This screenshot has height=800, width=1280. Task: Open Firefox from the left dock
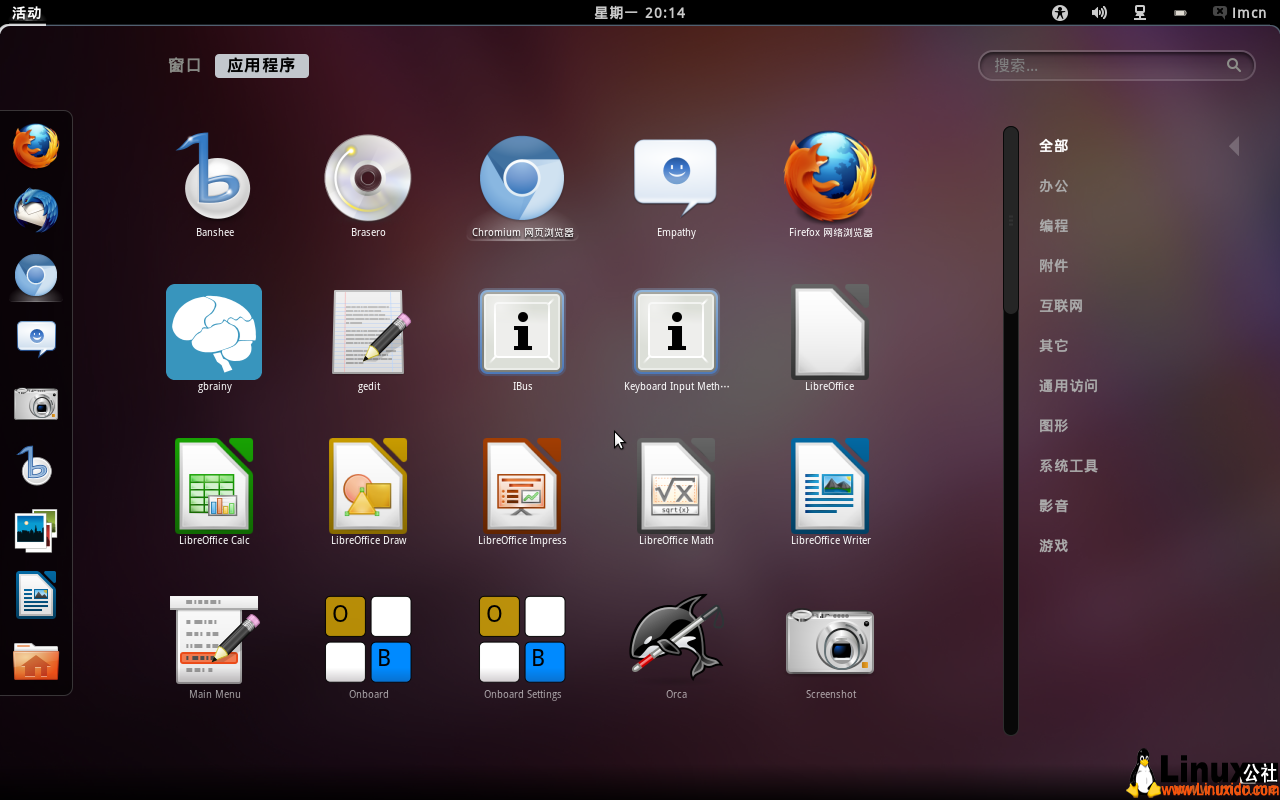pos(36,145)
